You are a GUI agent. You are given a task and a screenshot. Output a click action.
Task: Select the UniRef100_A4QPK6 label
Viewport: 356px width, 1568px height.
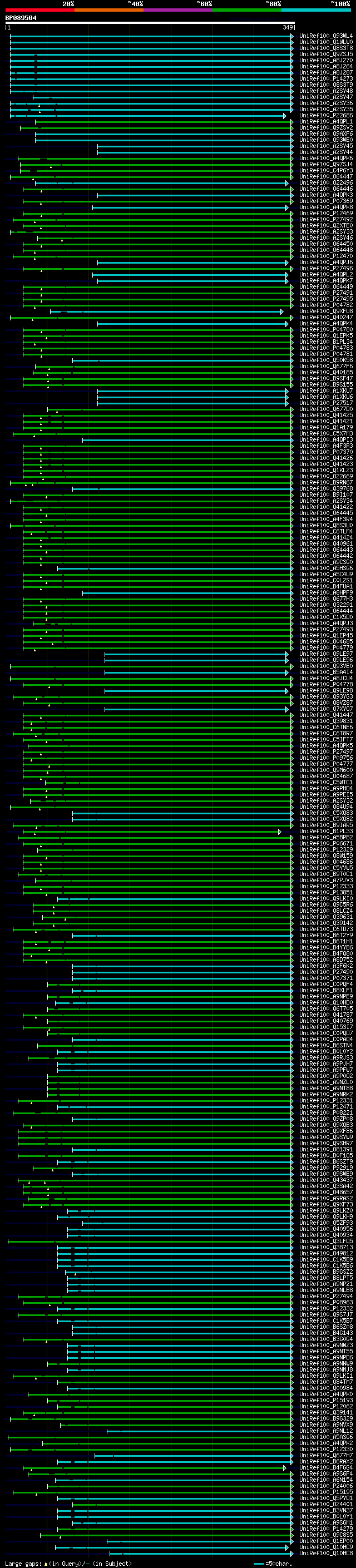[x=325, y=159]
